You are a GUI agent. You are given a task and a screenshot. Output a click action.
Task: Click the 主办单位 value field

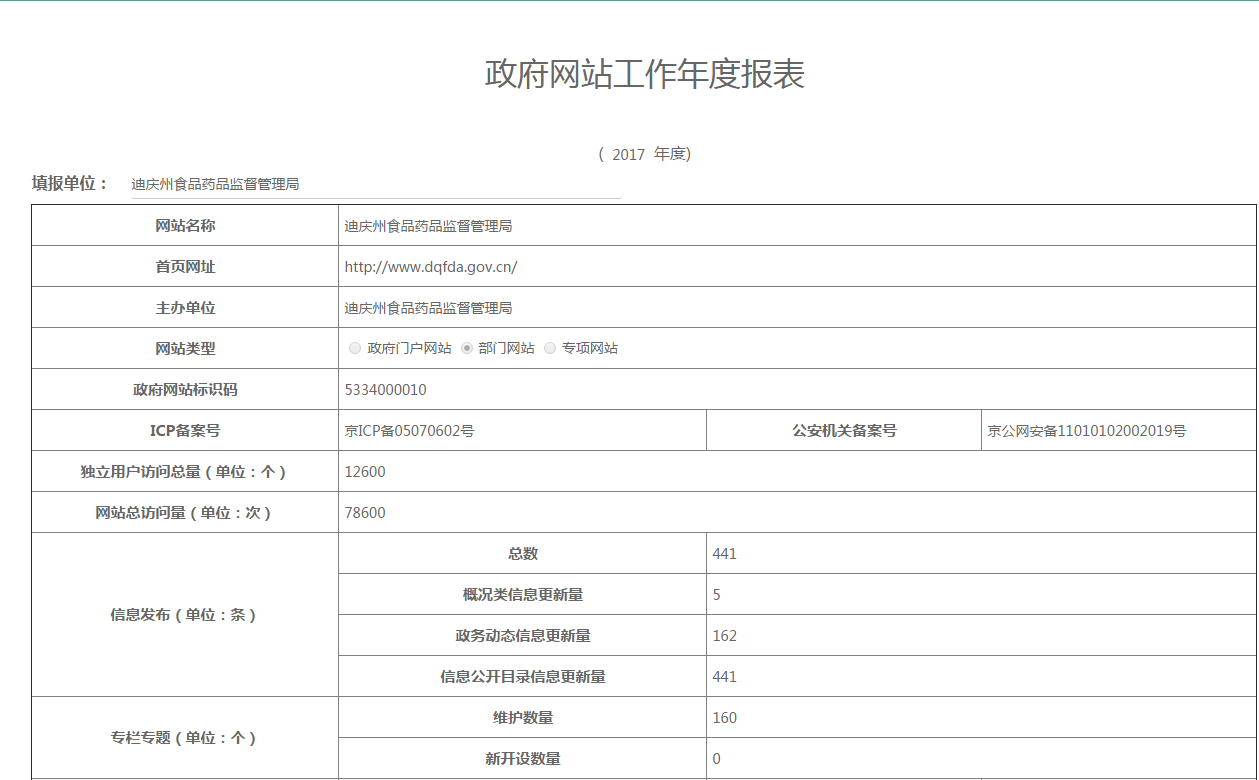point(428,308)
